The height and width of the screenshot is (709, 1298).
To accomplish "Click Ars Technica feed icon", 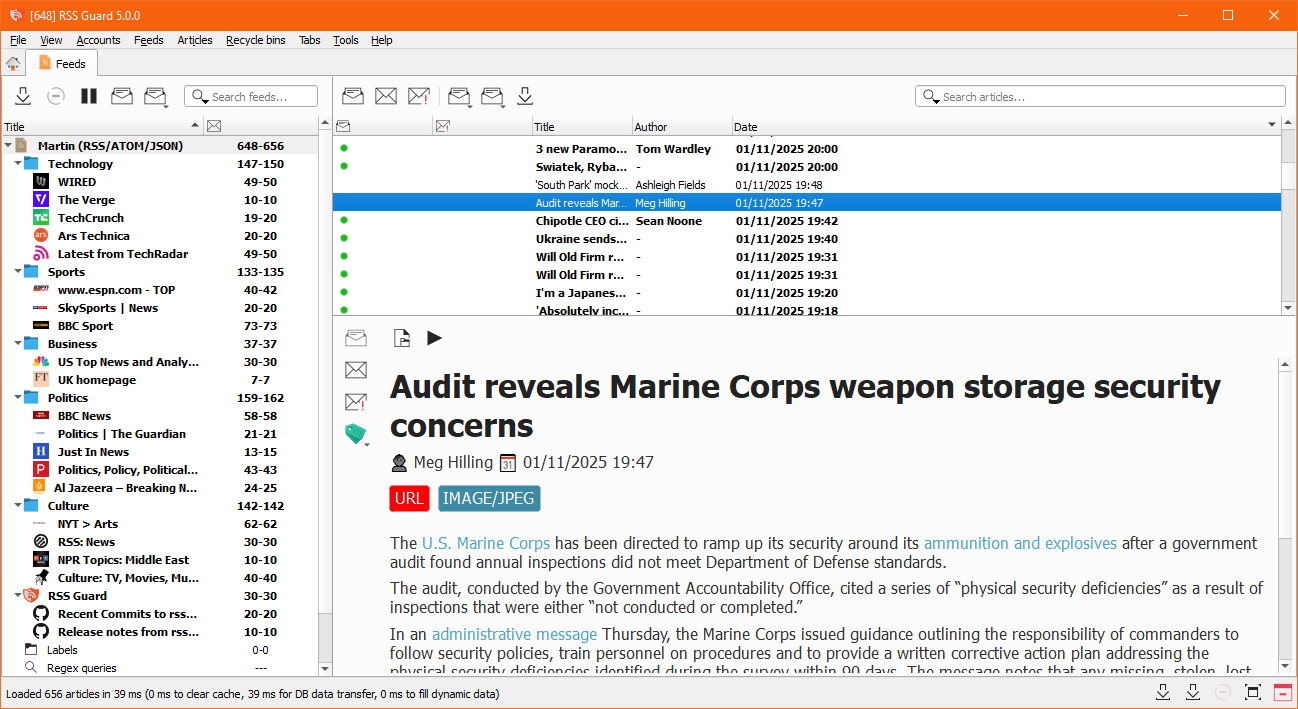I will click(41, 236).
